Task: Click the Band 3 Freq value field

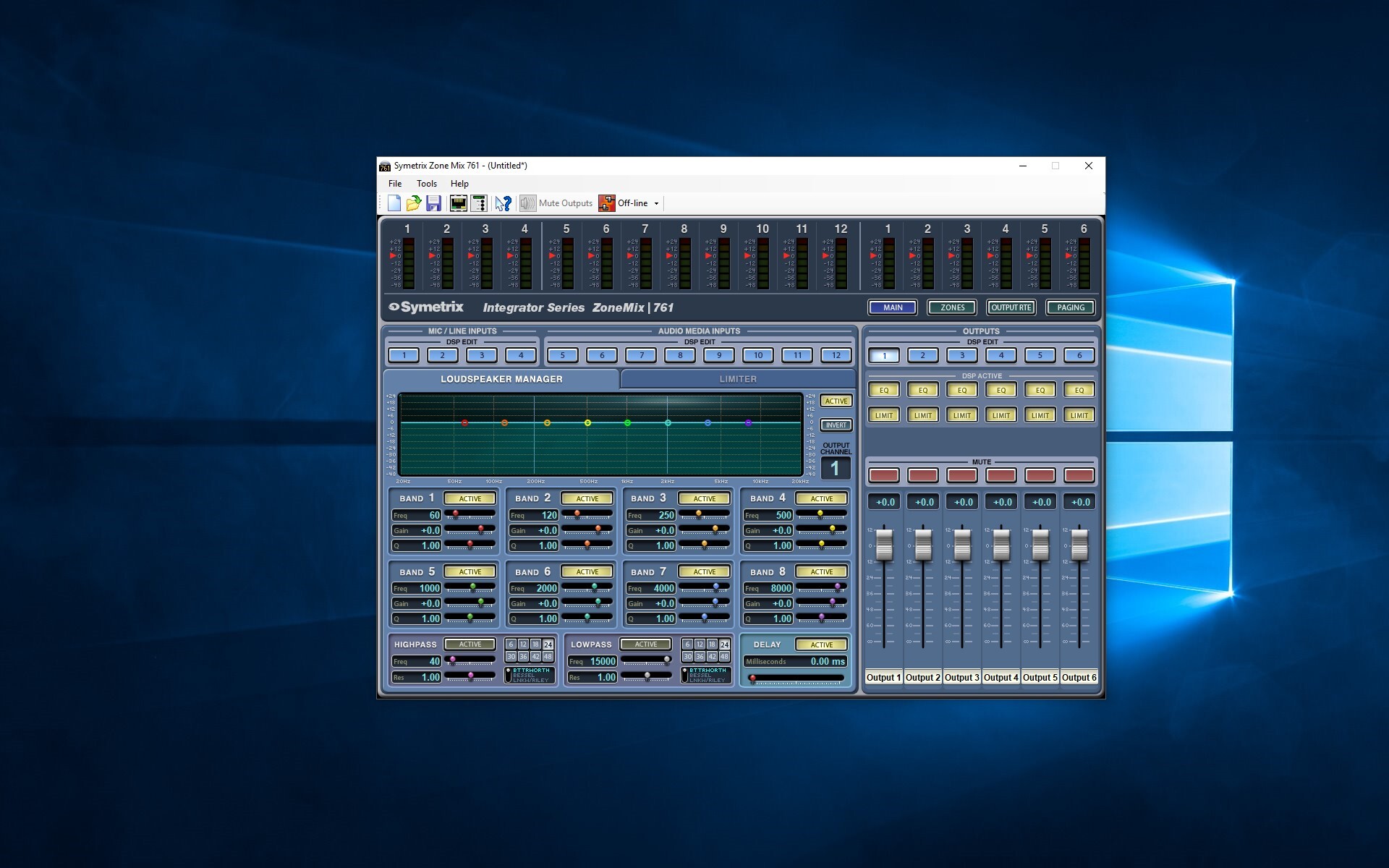Action: pyautogui.click(x=651, y=515)
